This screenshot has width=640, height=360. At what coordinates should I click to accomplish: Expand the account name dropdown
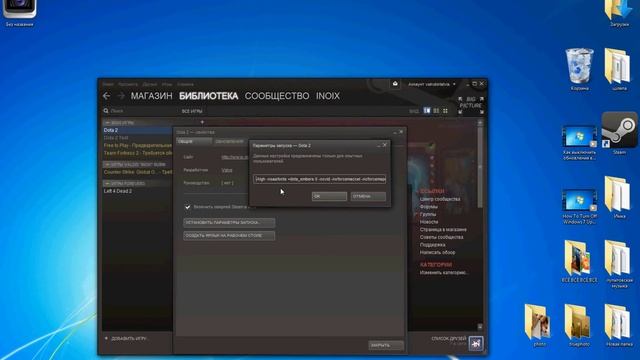click(x=432, y=84)
